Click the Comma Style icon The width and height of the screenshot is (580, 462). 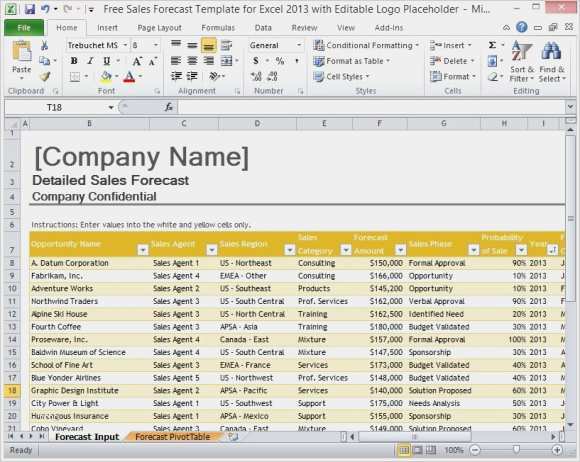click(297, 61)
